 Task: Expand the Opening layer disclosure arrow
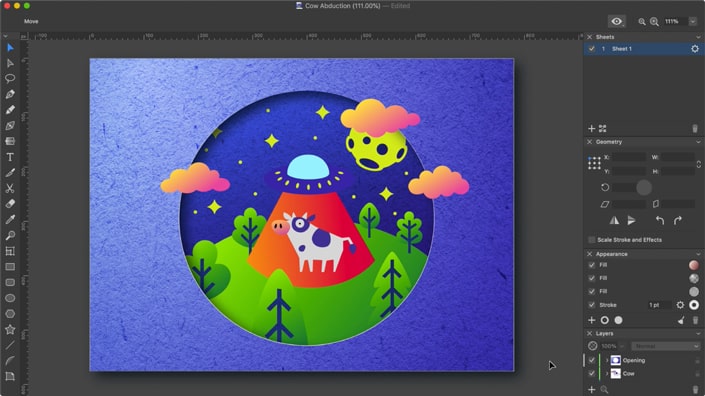click(x=607, y=360)
